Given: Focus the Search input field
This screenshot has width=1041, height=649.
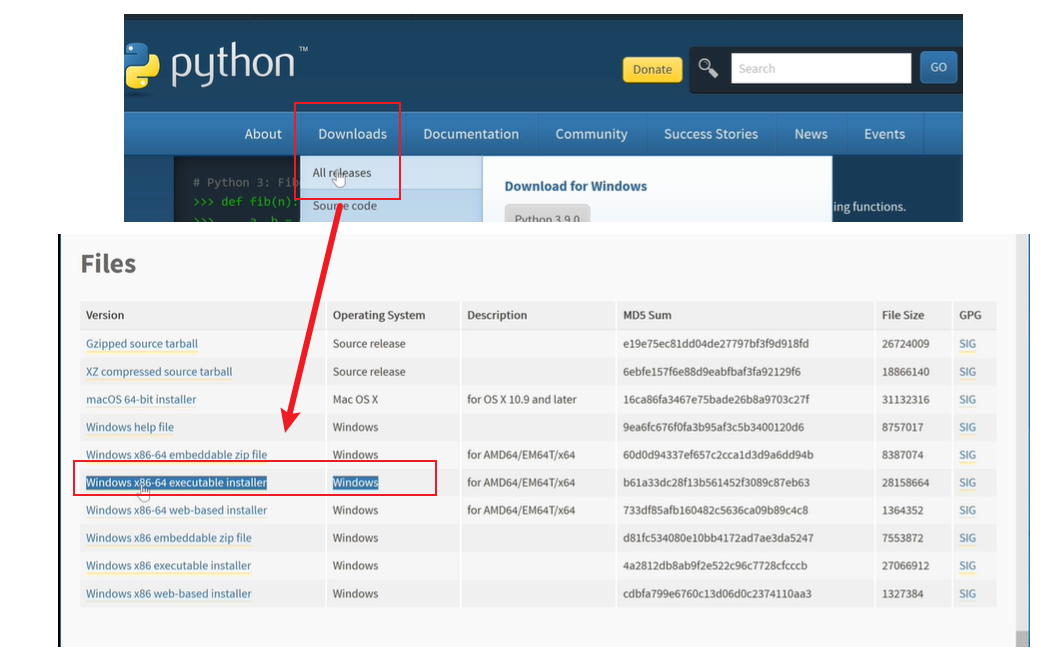Looking at the screenshot, I should (821, 68).
